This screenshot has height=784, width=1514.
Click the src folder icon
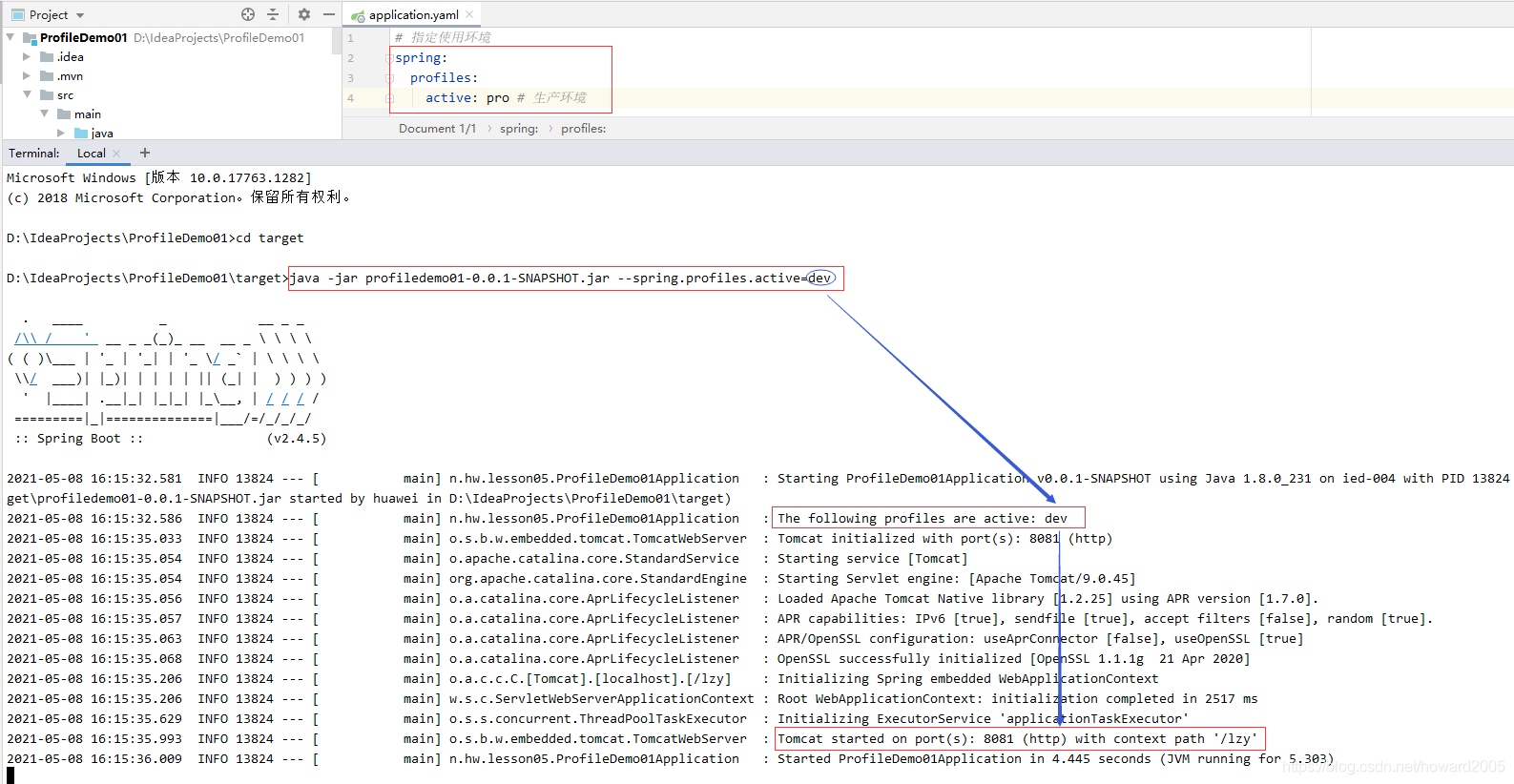[47, 94]
